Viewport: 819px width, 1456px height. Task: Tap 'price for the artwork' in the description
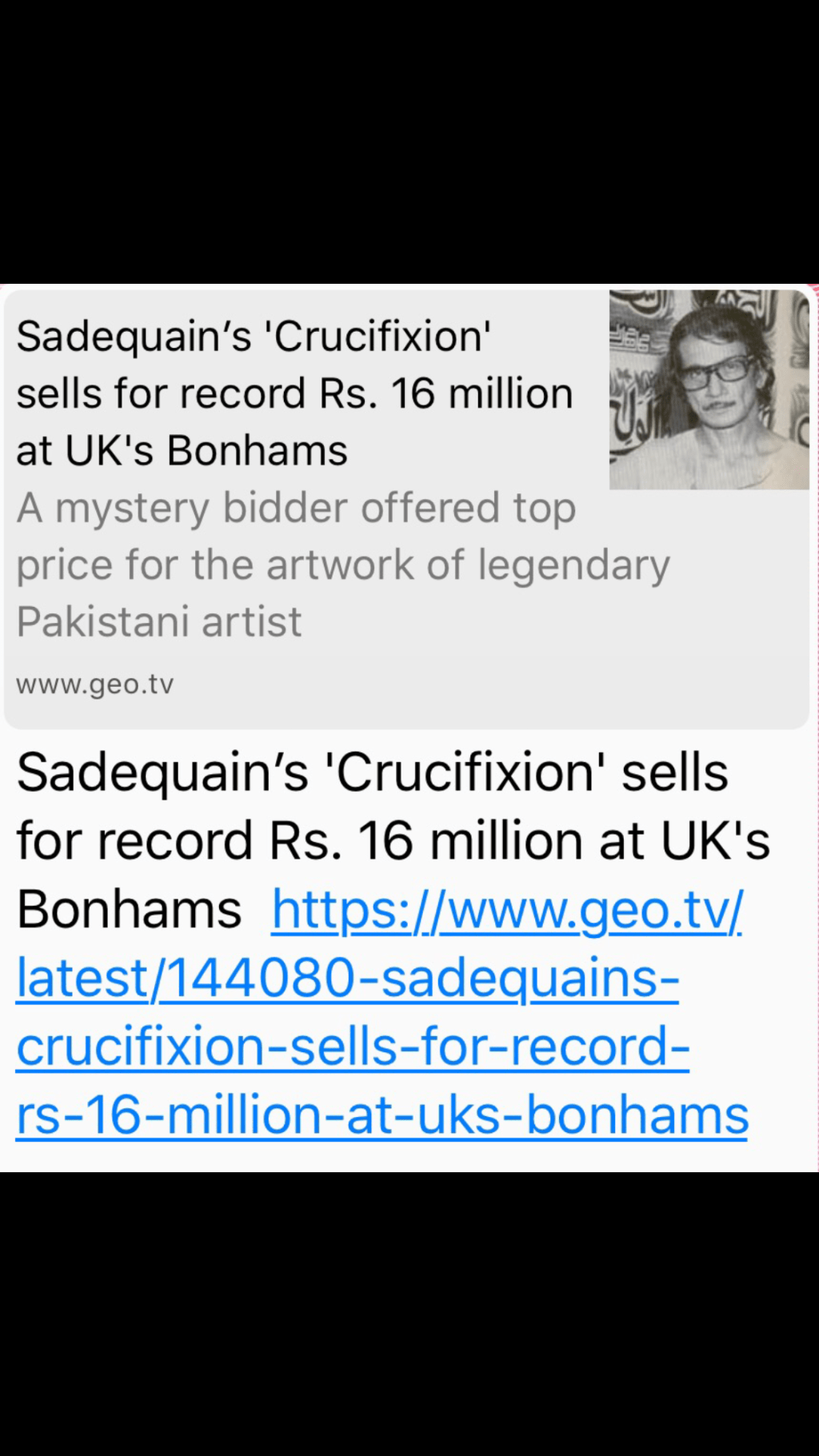(214, 565)
